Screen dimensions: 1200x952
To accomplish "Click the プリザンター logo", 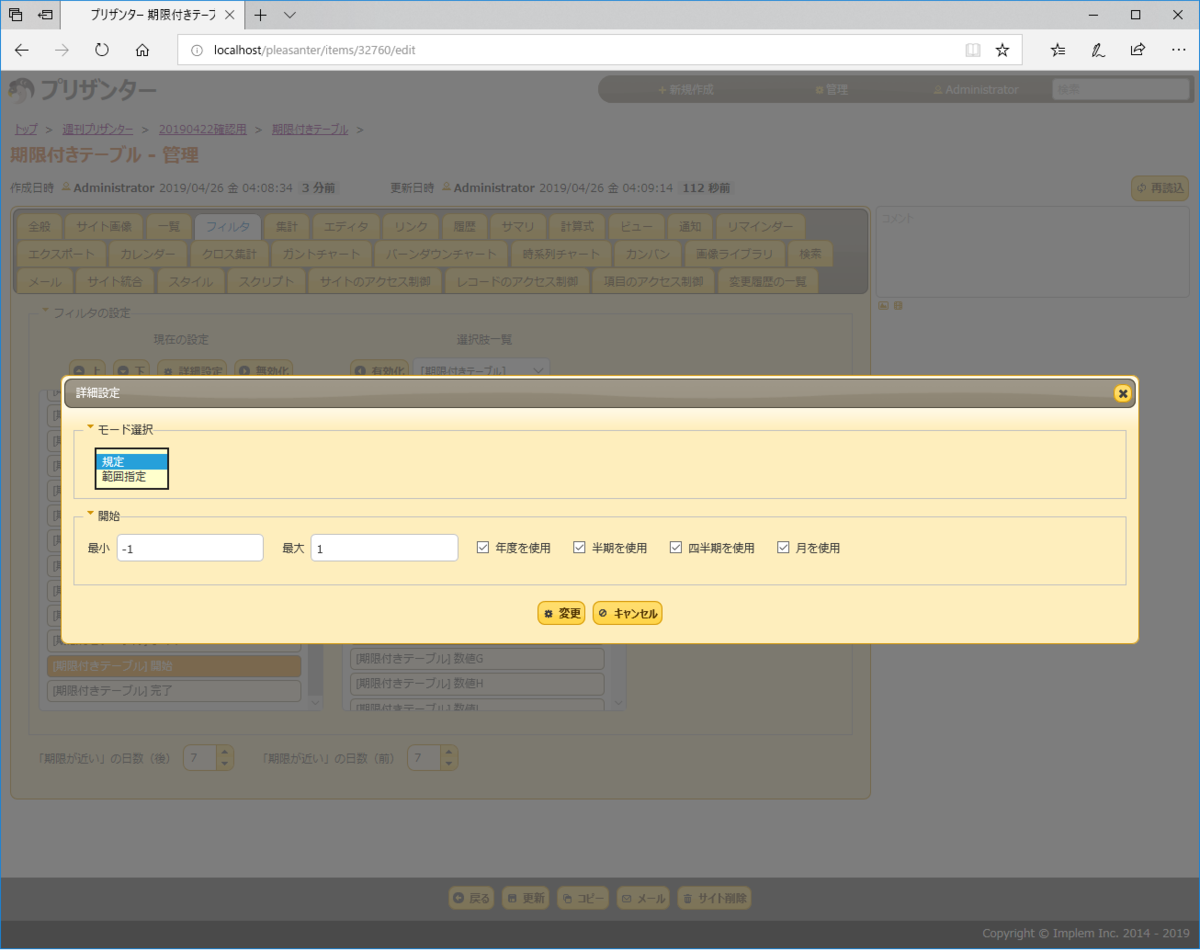I will 82,91.
